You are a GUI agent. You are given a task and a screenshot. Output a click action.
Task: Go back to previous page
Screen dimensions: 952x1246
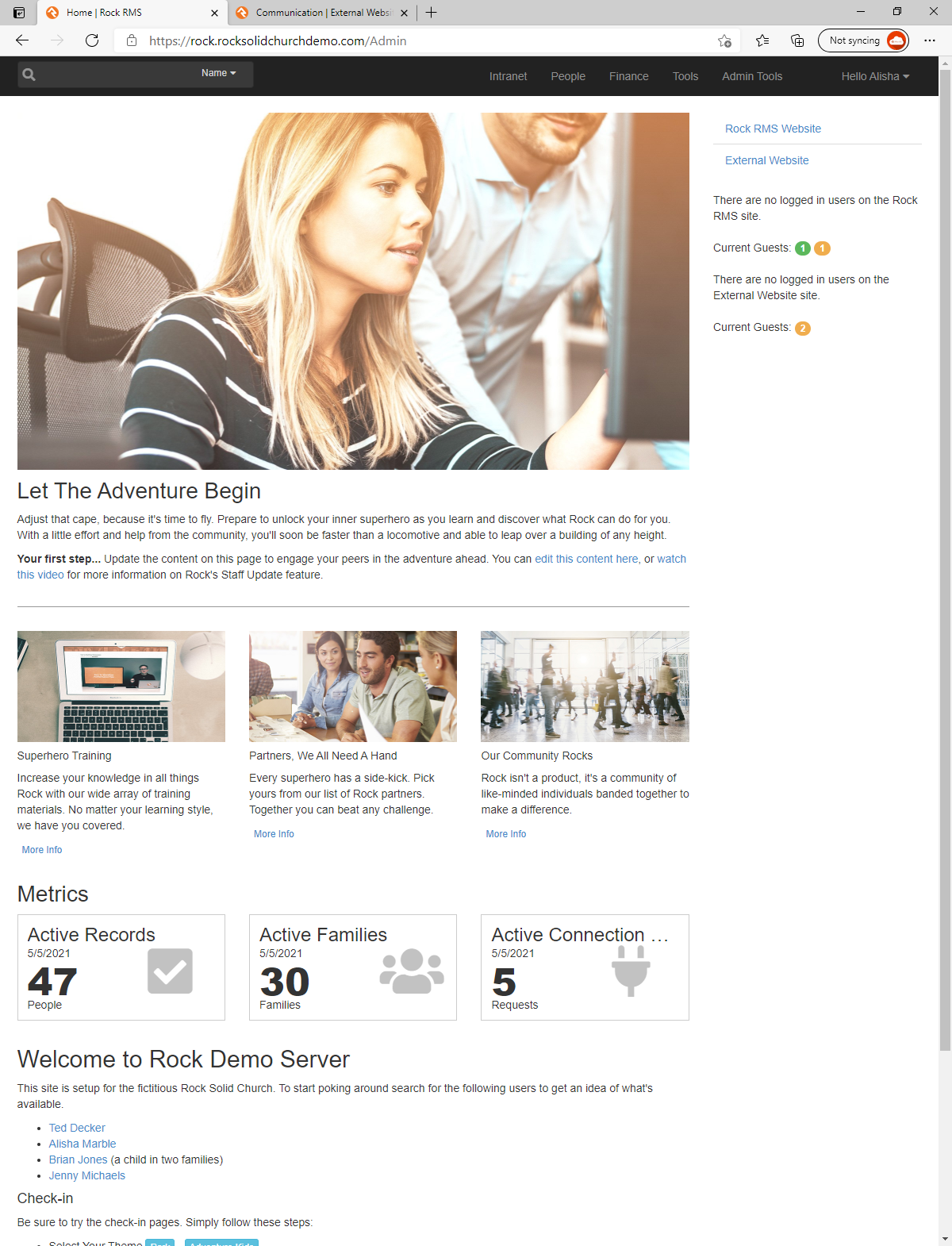coord(22,40)
